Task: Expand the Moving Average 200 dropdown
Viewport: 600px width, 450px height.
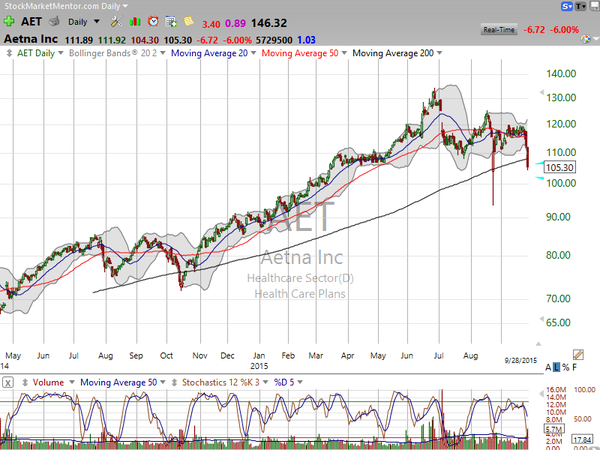Action: 439,53
